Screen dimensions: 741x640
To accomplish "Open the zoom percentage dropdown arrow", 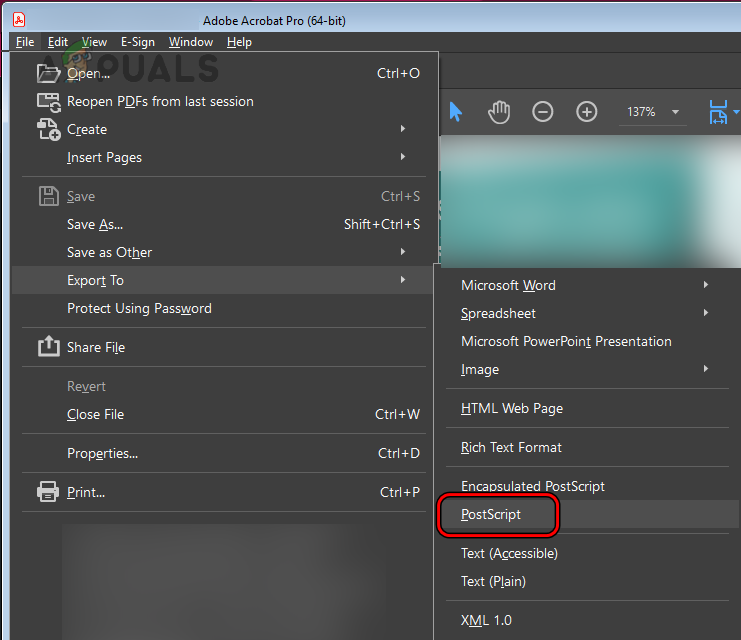I will coord(675,112).
